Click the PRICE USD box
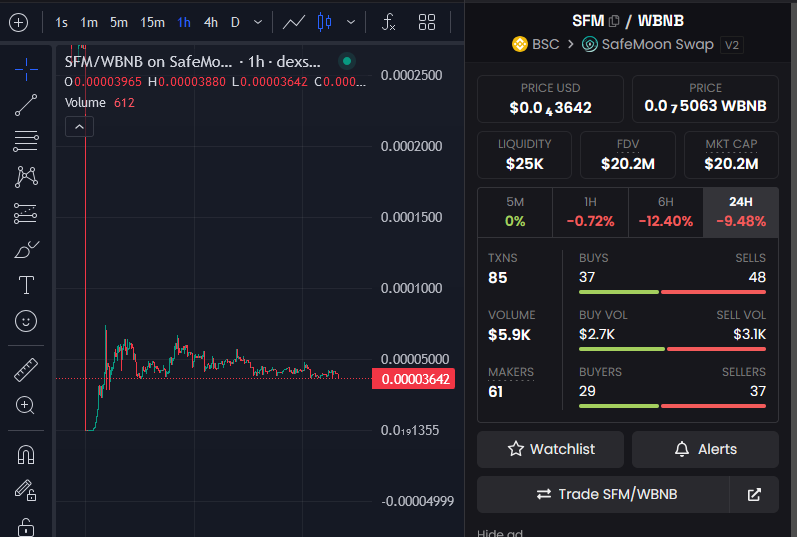797x537 pixels. pos(550,99)
